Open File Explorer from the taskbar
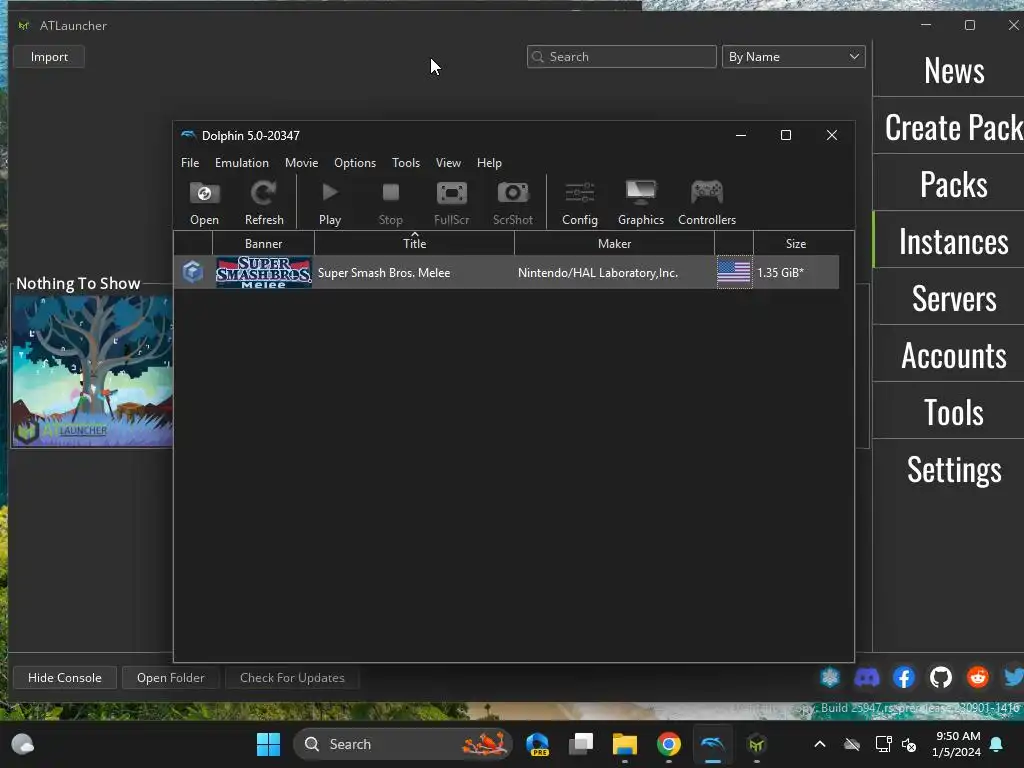1024x768 pixels. click(x=624, y=744)
